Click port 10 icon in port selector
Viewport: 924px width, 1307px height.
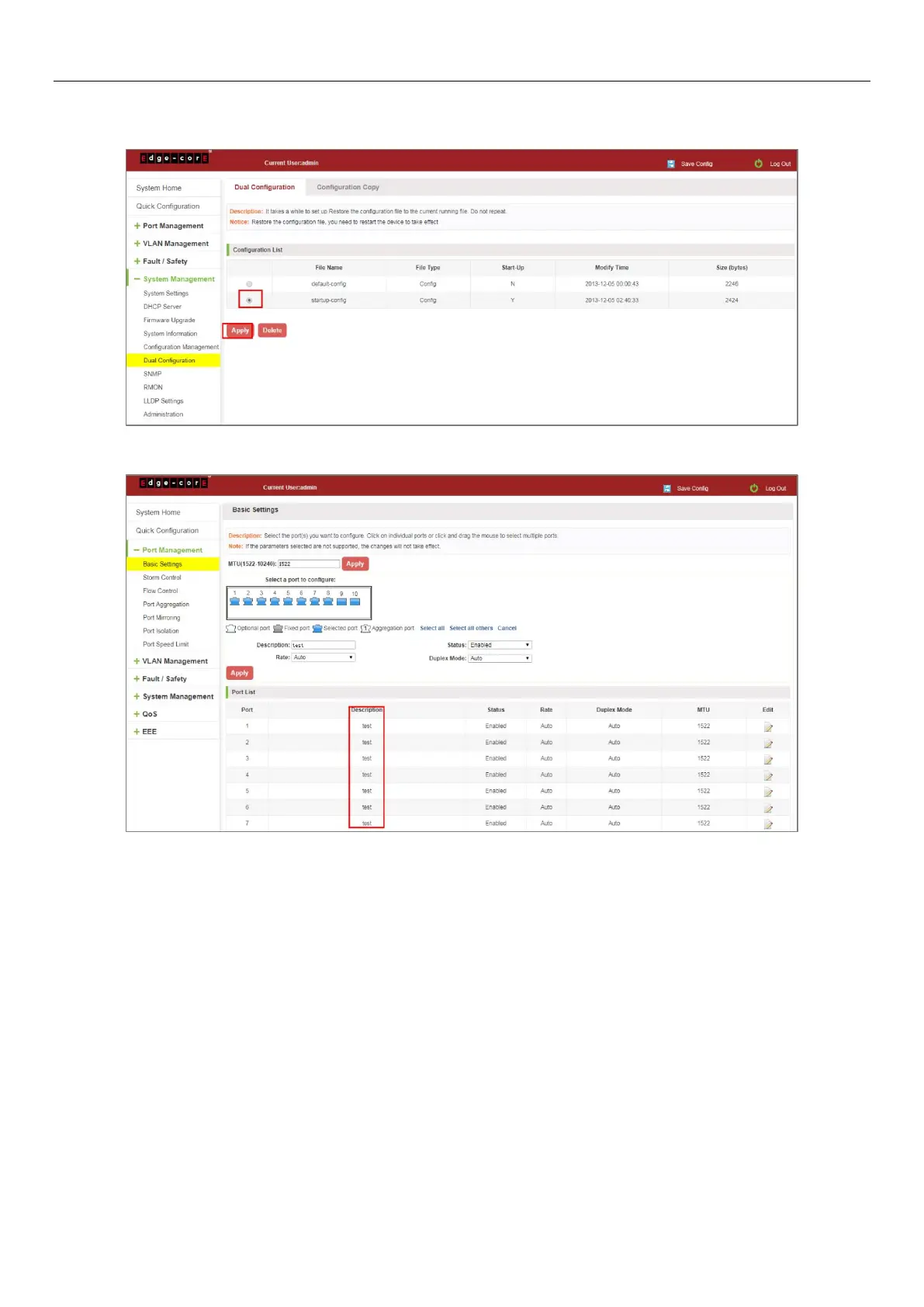(355, 601)
